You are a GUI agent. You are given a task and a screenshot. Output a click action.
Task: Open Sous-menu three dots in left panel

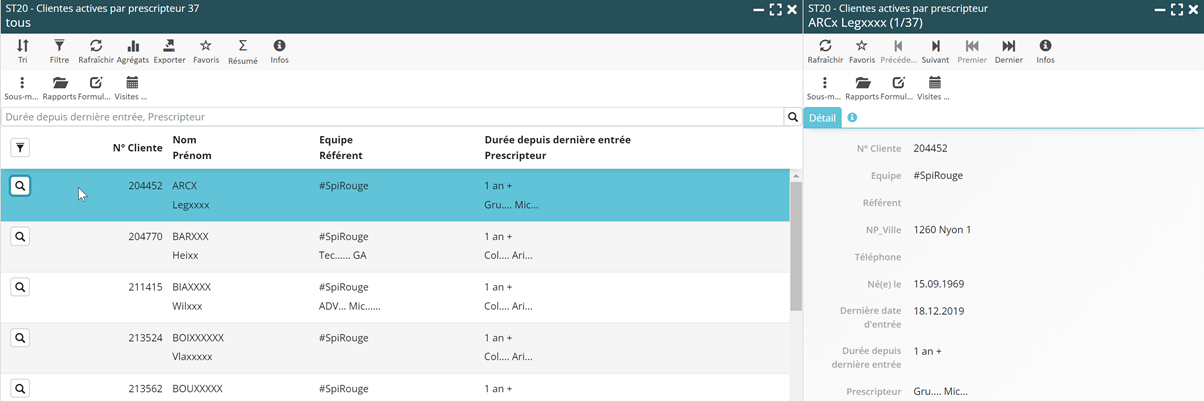click(21, 89)
